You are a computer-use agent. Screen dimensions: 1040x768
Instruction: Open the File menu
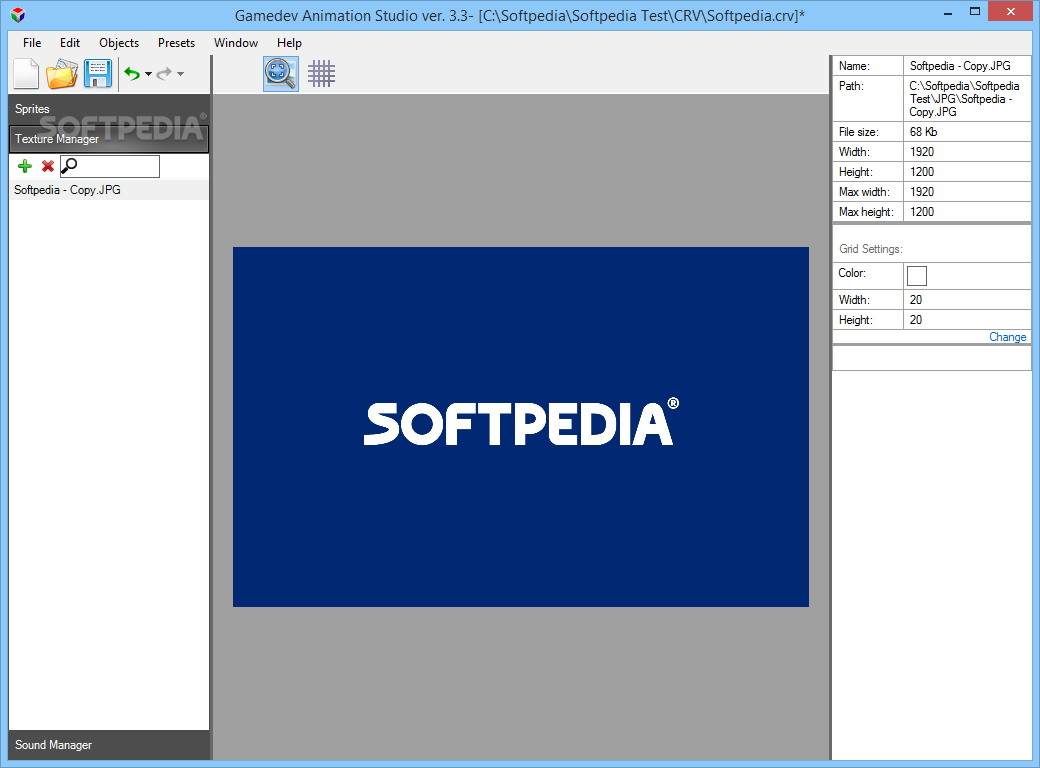click(x=32, y=42)
